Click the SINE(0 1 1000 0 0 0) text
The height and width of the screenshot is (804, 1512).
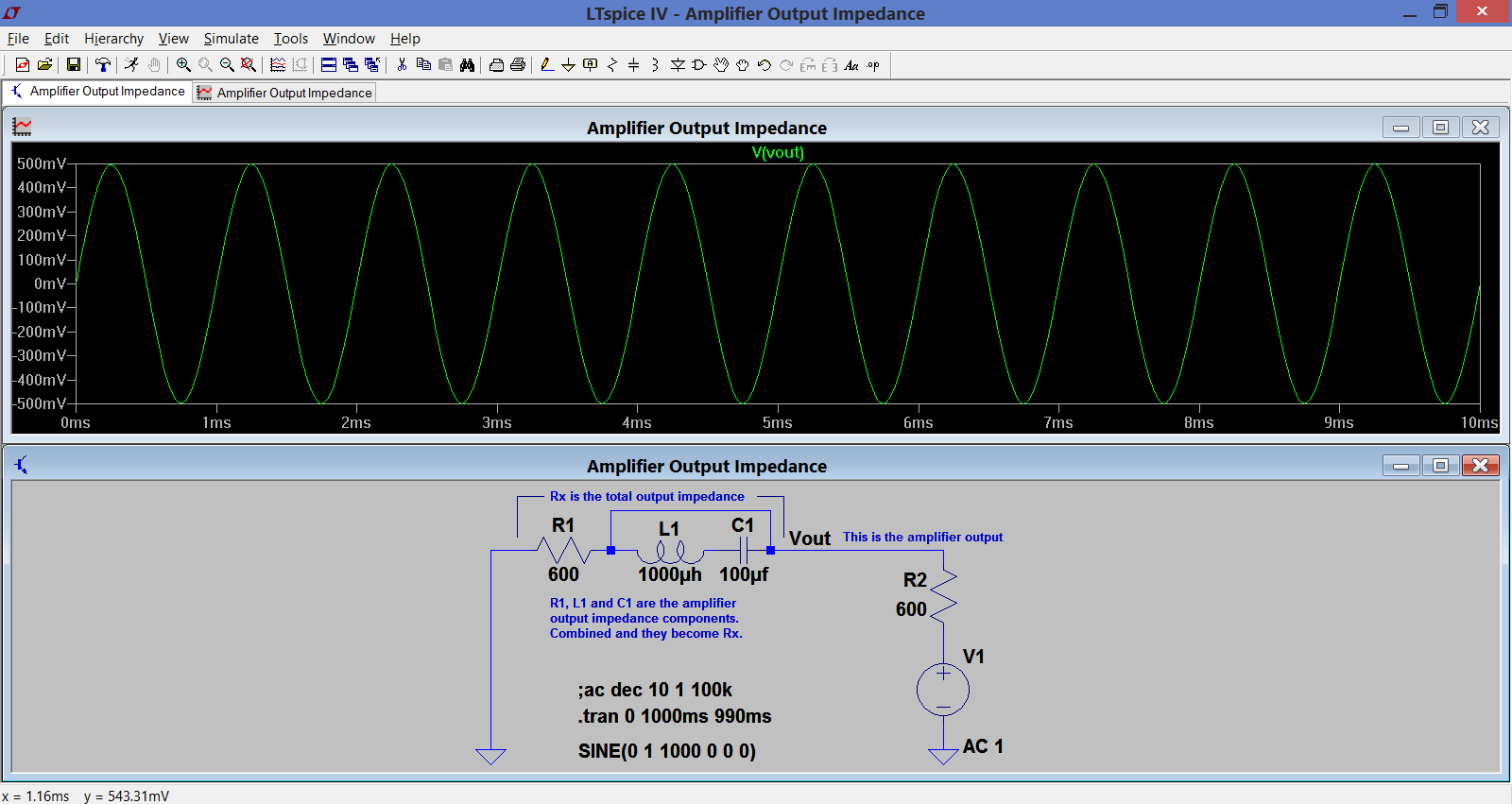667,751
